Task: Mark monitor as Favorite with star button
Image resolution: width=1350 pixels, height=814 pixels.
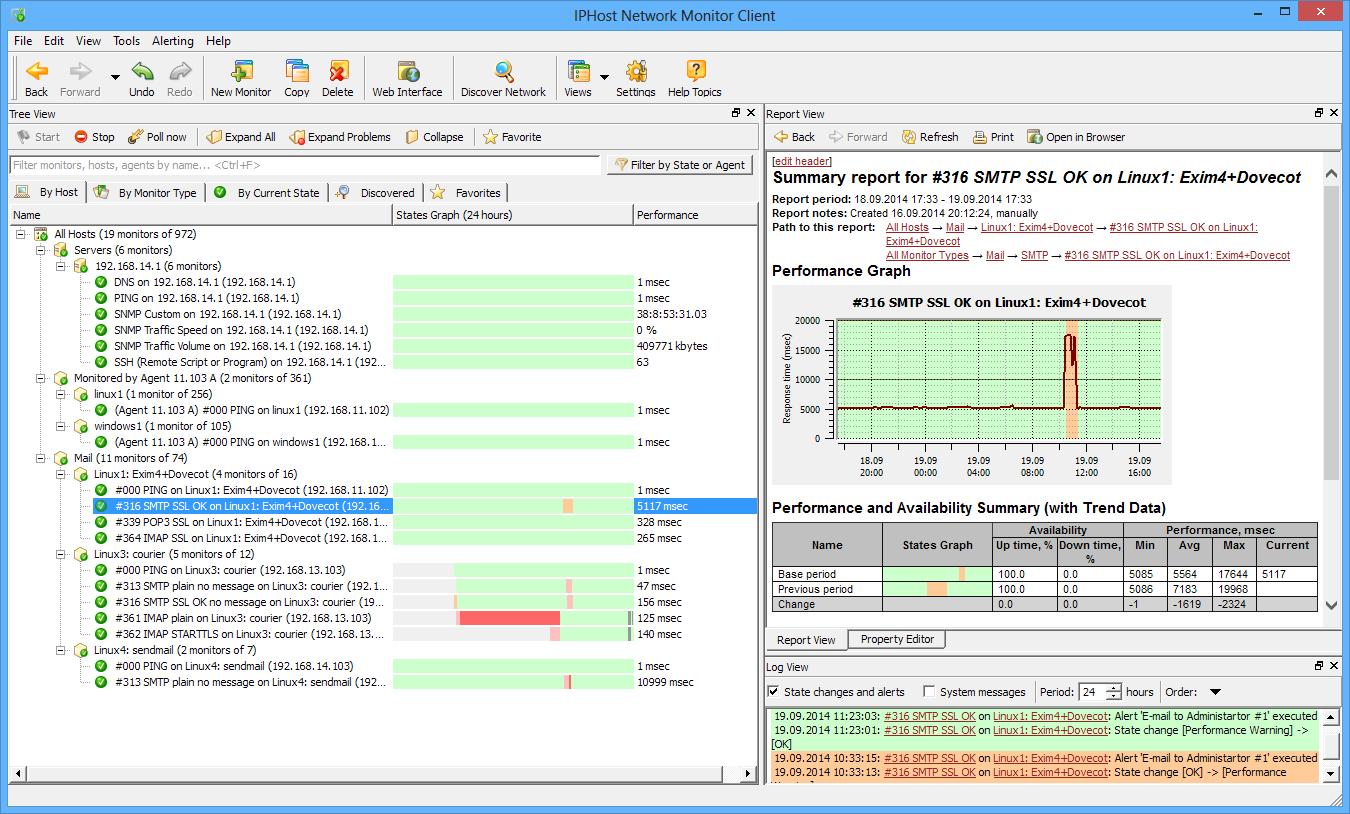Action: pos(512,137)
